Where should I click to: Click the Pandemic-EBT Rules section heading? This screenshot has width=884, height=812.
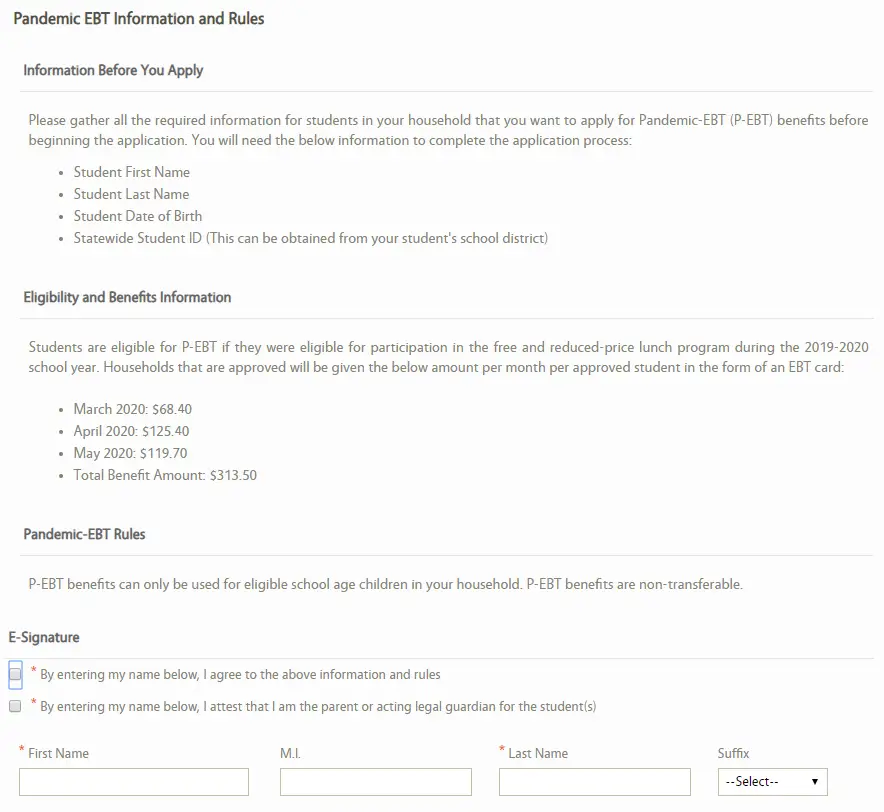click(84, 534)
